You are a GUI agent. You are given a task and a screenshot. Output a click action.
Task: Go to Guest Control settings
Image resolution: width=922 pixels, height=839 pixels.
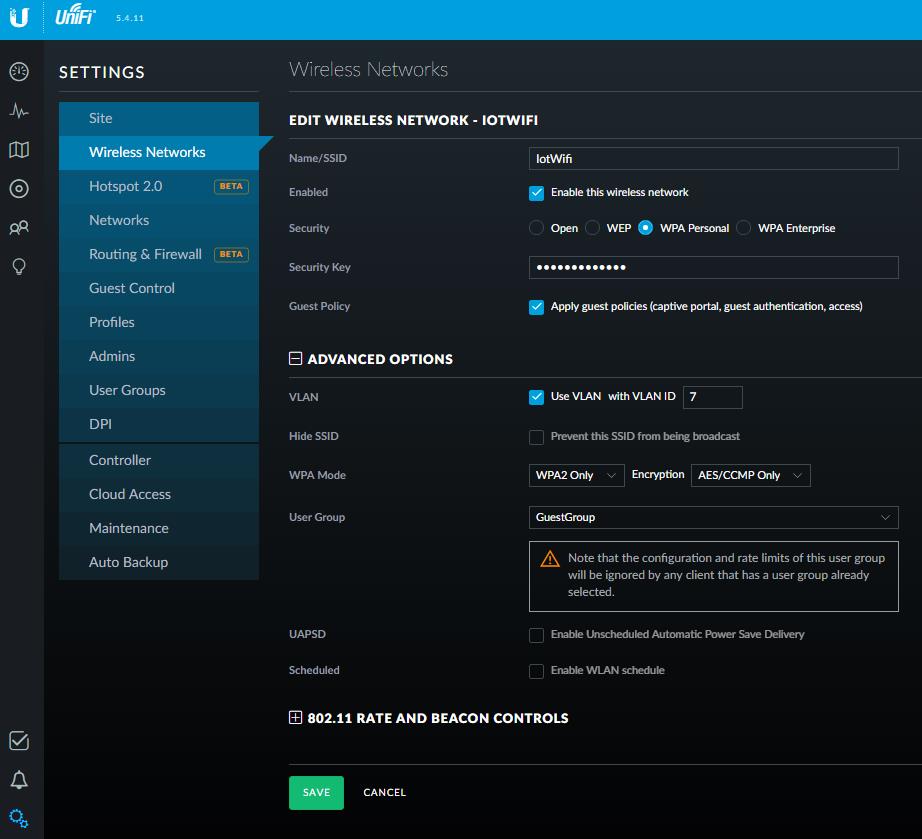pyautogui.click(x=132, y=288)
